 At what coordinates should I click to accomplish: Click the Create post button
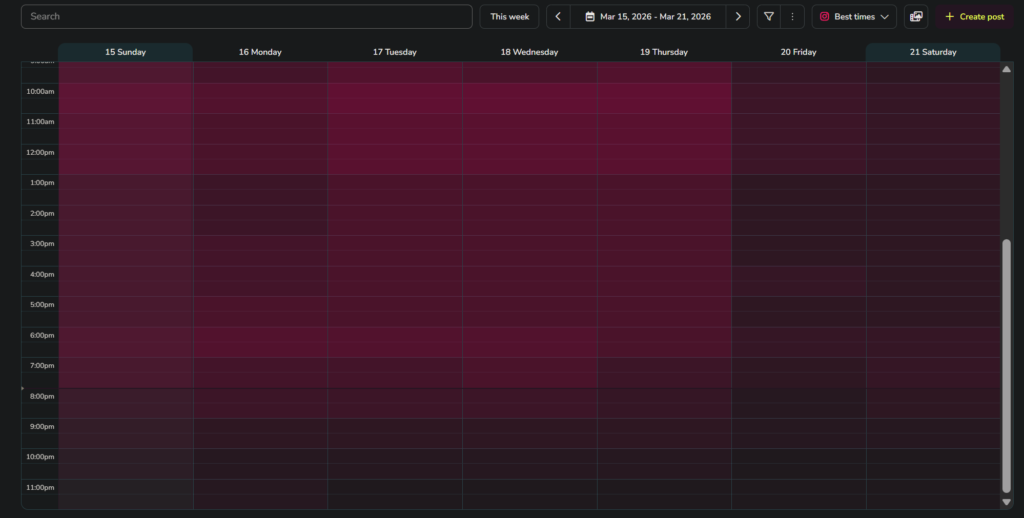(x=974, y=17)
